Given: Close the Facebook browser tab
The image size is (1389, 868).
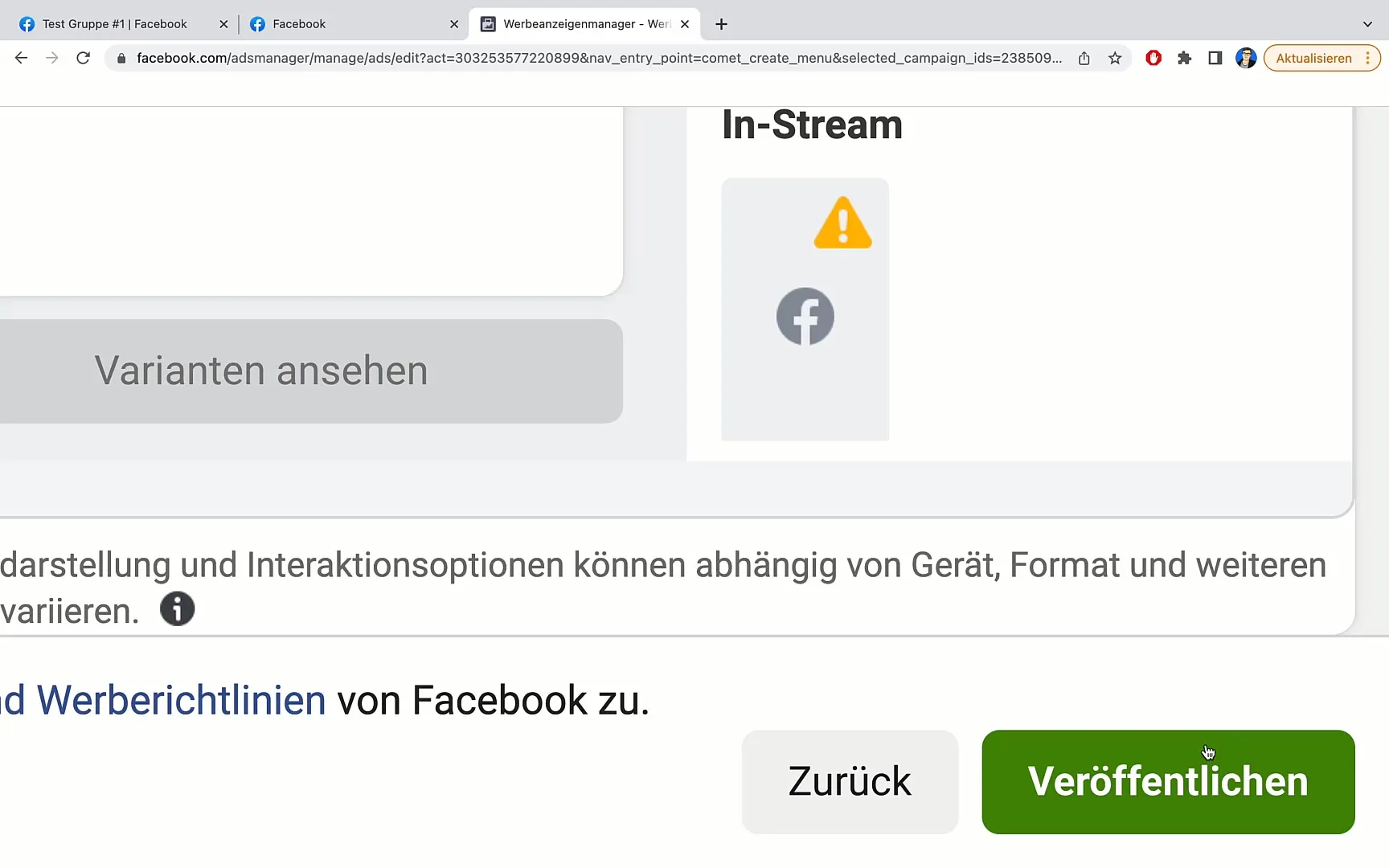Looking at the screenshot, I should [x=454, y=24].
